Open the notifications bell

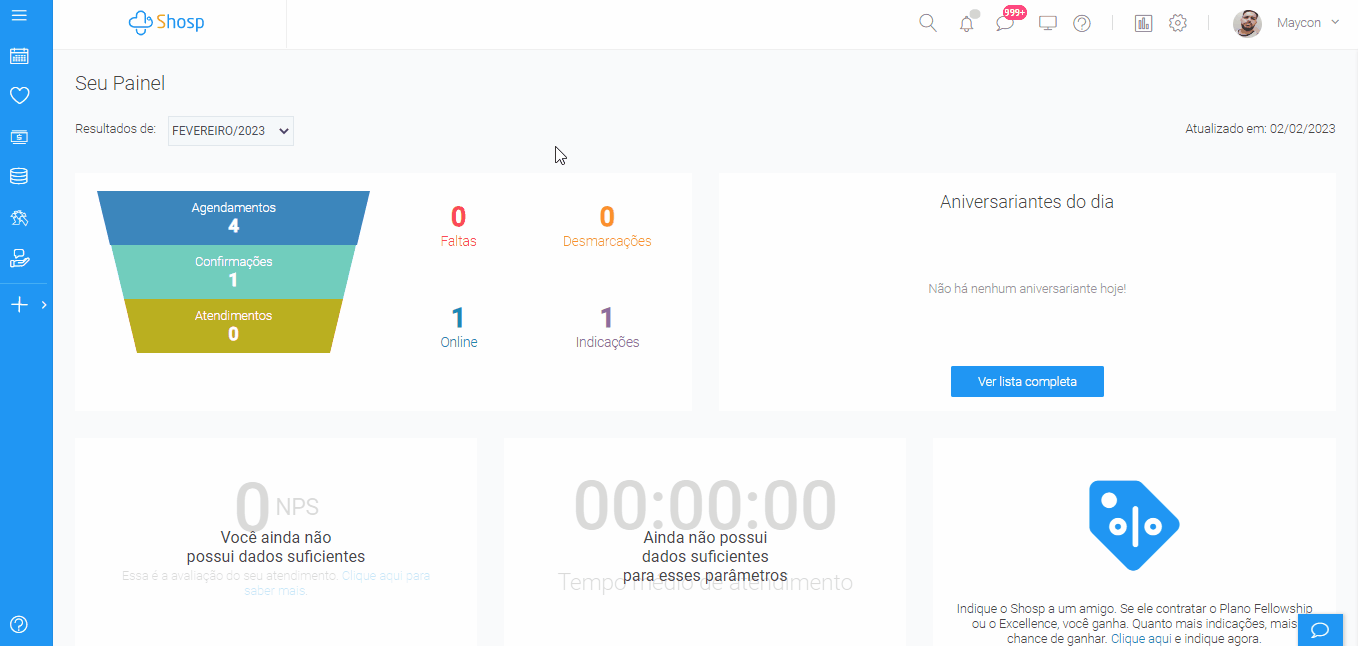[x=966, y=23]
